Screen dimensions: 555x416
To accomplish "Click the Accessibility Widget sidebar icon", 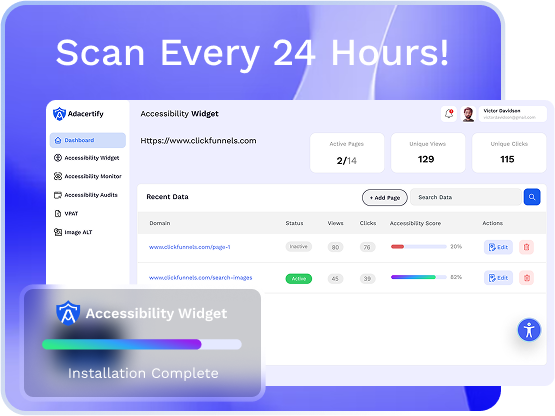I will pyautogui.click(x=58, y=158).
